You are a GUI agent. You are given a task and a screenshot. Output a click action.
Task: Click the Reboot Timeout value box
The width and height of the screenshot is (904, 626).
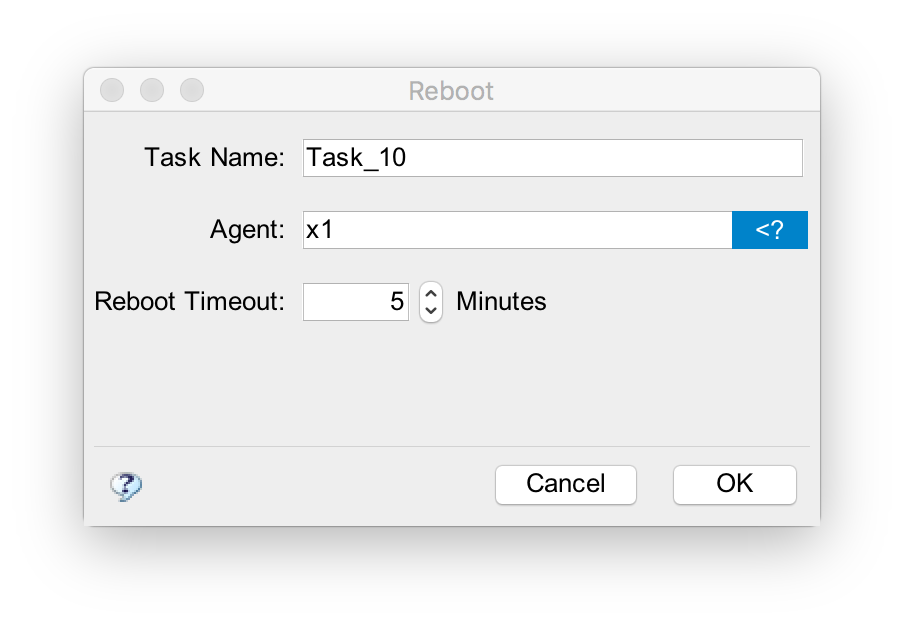(x=356, y=301)
